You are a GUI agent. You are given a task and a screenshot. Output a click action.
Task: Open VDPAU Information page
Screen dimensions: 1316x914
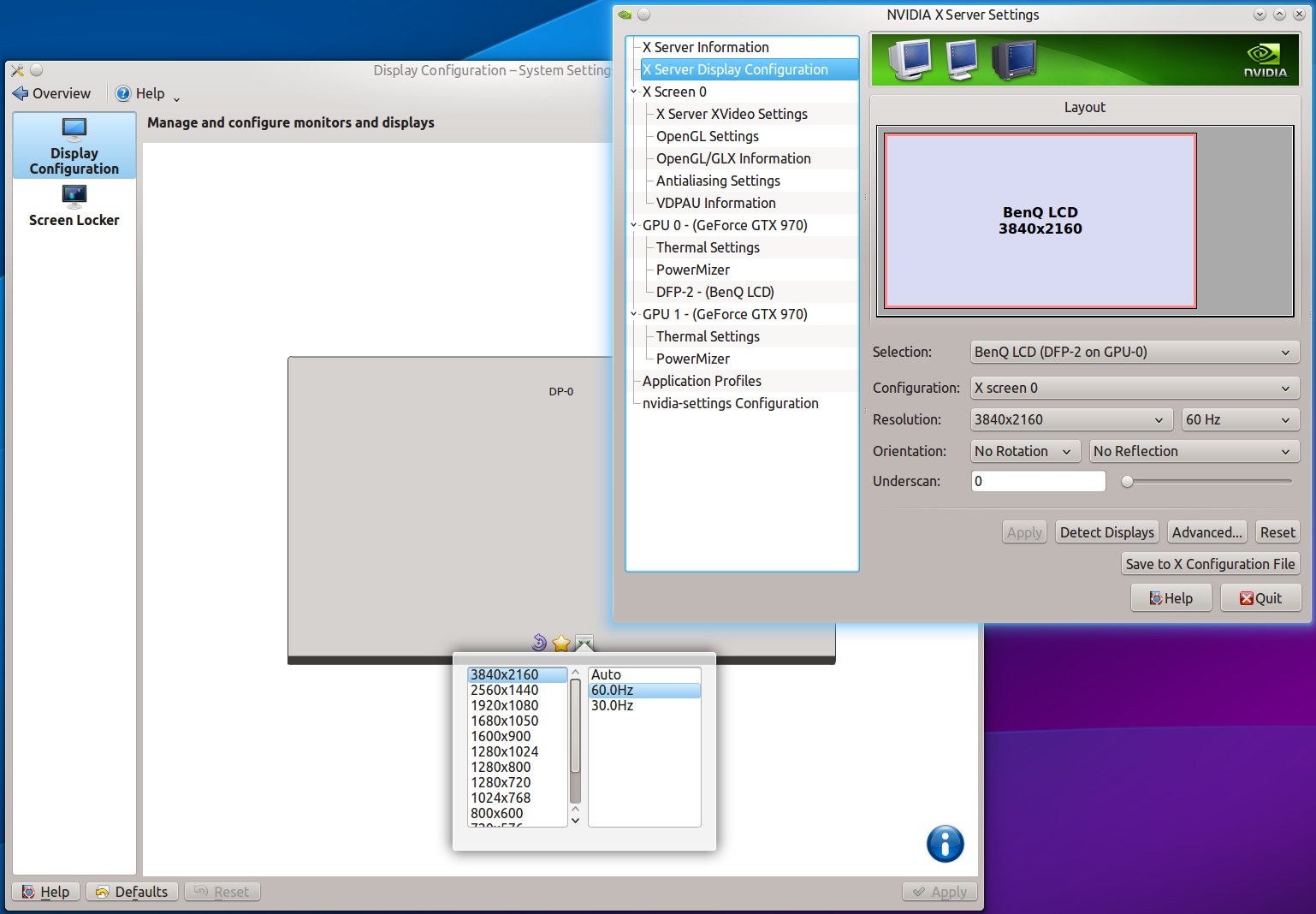(x=716, y=203)
